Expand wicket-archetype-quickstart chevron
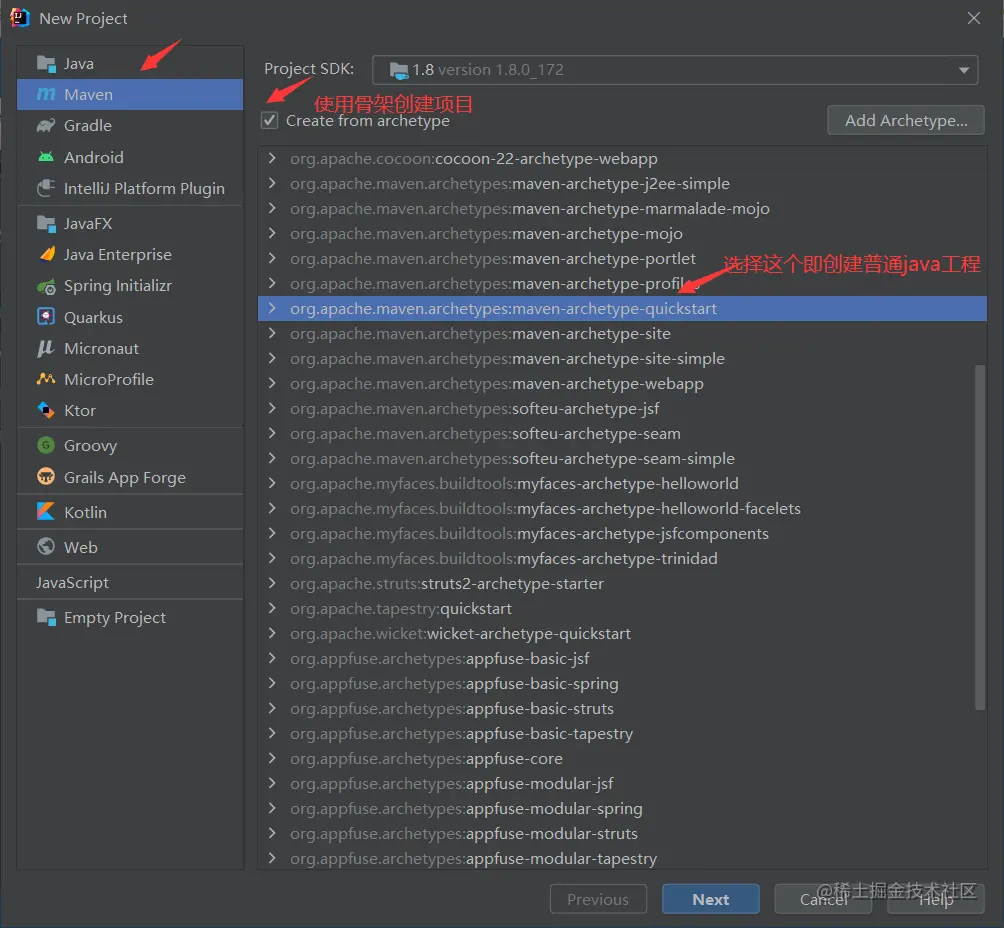Screen dimensions: 1004x928 (x=272, y=633)
